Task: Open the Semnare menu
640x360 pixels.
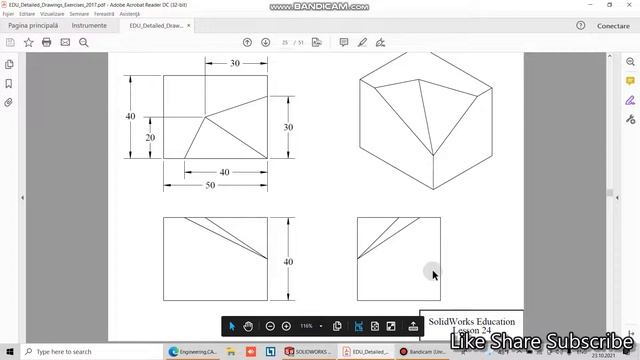Action: [x=79, y=14]
